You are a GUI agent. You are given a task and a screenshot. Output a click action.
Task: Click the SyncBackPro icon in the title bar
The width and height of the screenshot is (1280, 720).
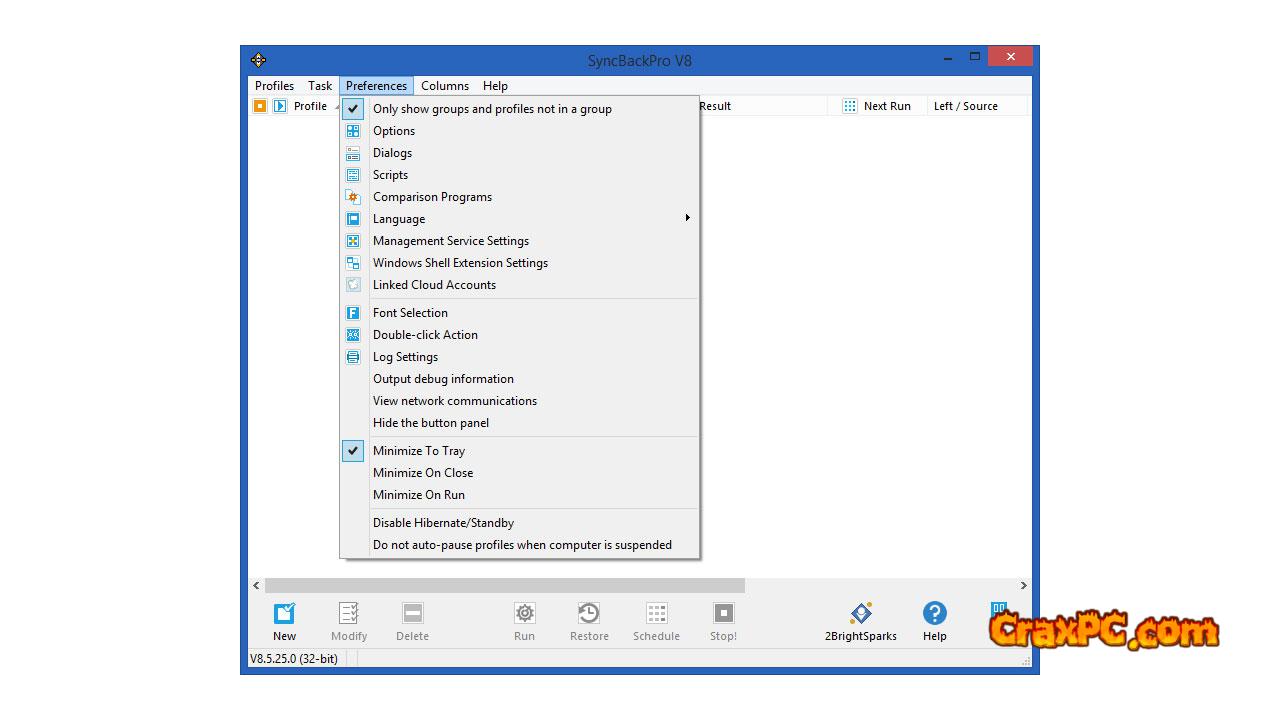click(x=258, y=60)
